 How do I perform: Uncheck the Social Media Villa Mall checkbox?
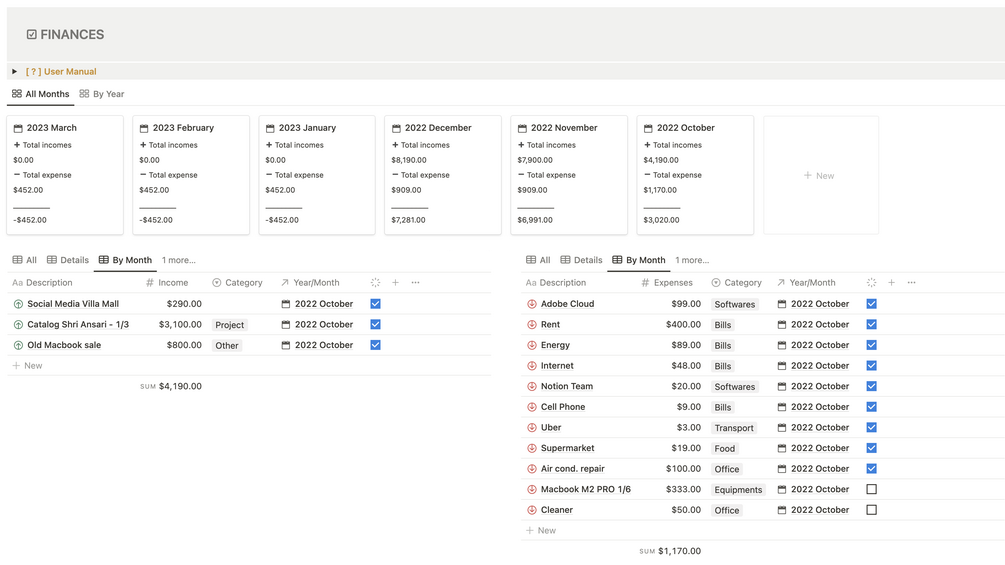coord(375,304)
